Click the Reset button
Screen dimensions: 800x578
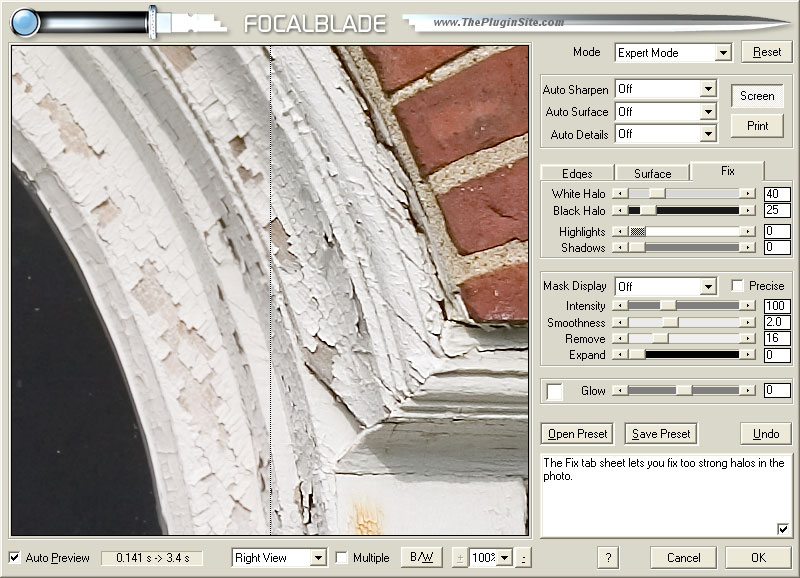point(766,52)
